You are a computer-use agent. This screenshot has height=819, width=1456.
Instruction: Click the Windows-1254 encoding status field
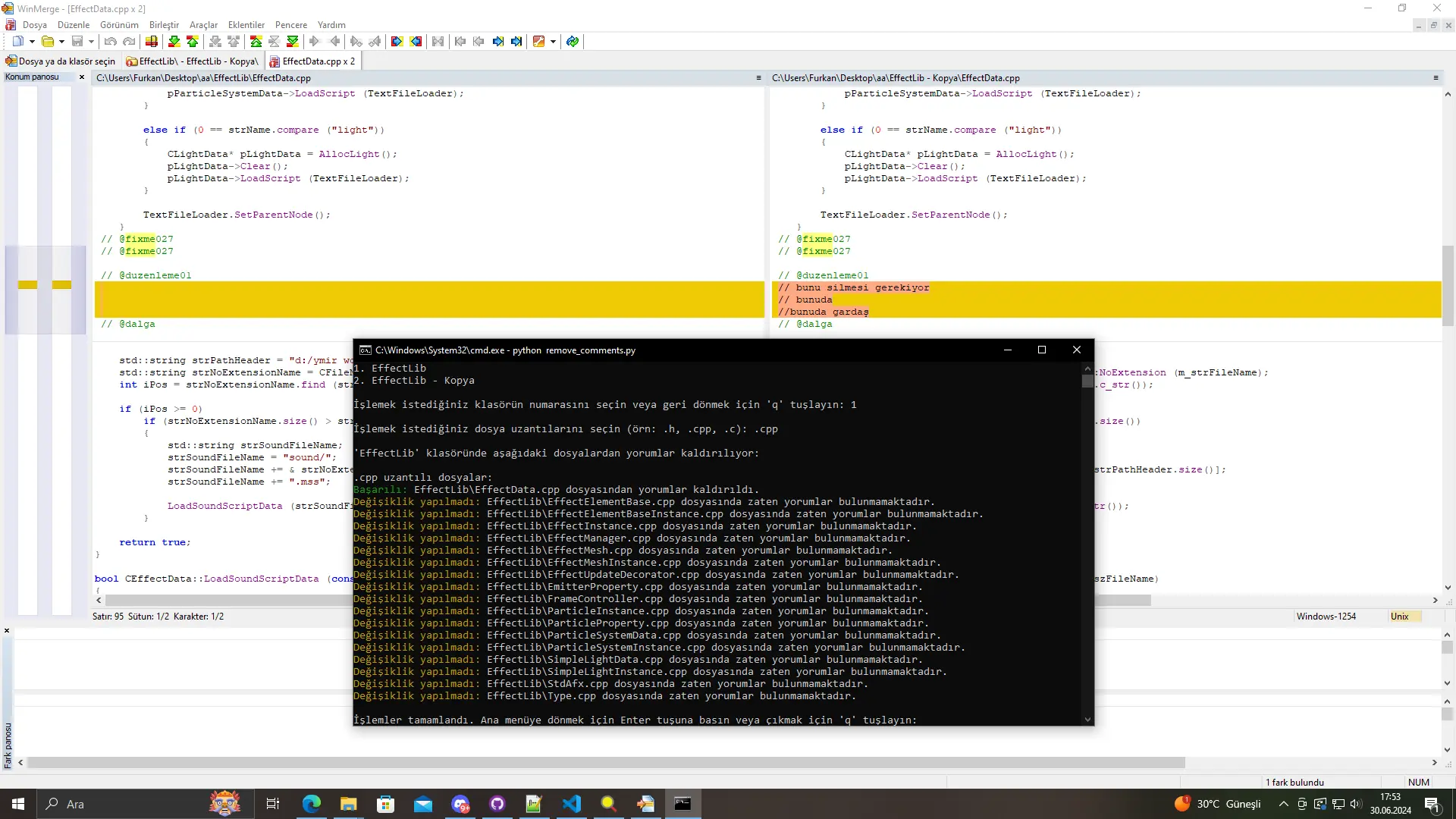(x=1326, y=617)
